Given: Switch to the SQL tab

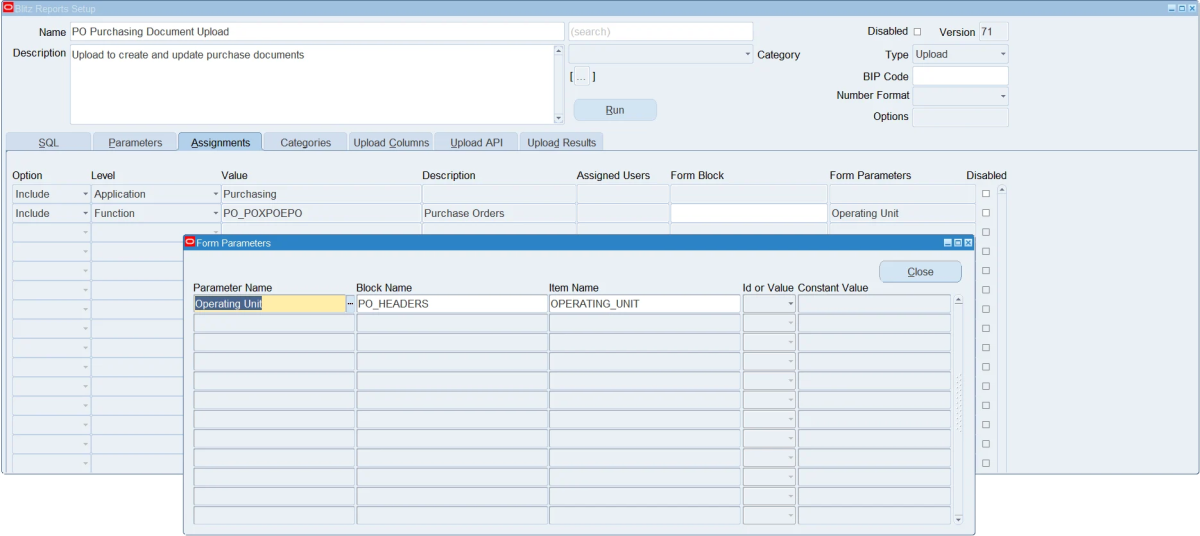Looking at the screenshot, I should 48,142.
